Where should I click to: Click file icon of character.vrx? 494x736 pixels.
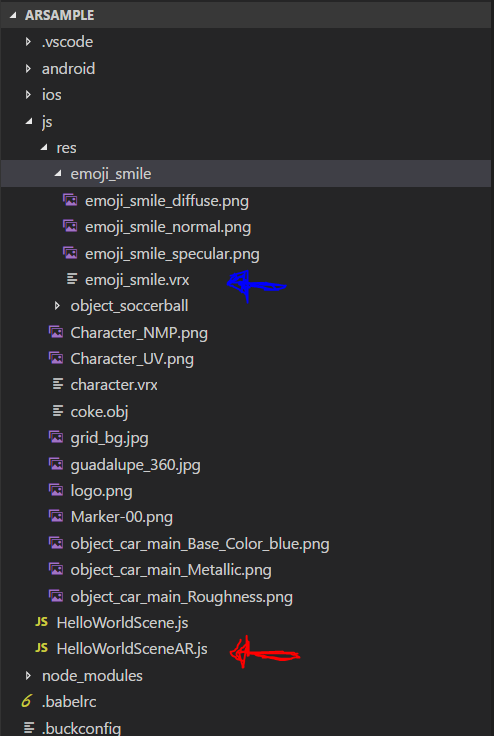pyautogui.click(x=58, y=385)
